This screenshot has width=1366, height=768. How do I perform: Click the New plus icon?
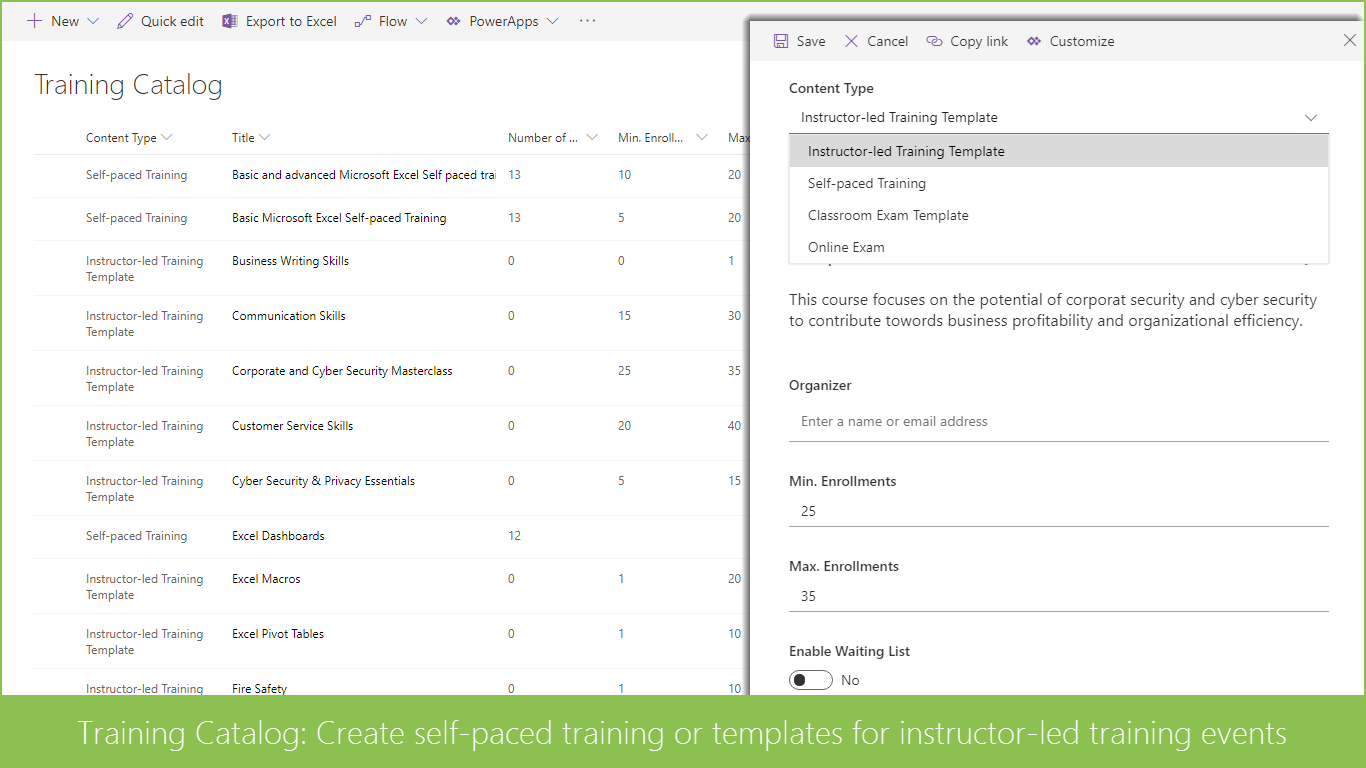point(35,21)
